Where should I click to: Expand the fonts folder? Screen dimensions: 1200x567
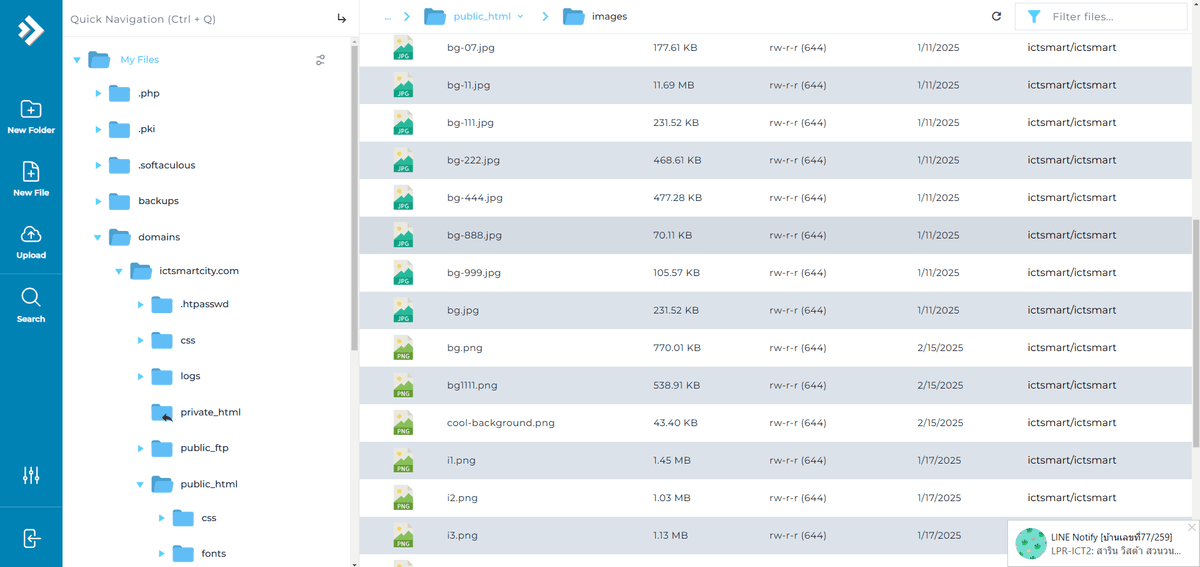click(162, 553)
